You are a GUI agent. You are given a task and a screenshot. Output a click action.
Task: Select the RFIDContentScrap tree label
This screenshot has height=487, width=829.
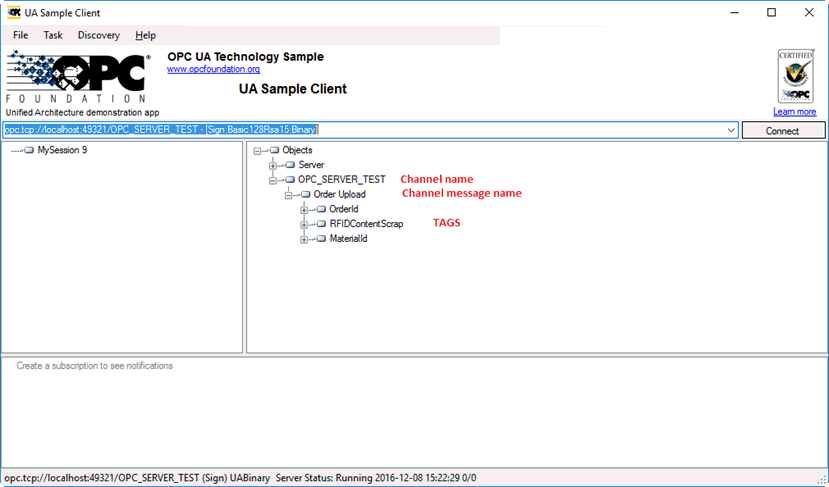pyautogui.click(x=366, y=224)
